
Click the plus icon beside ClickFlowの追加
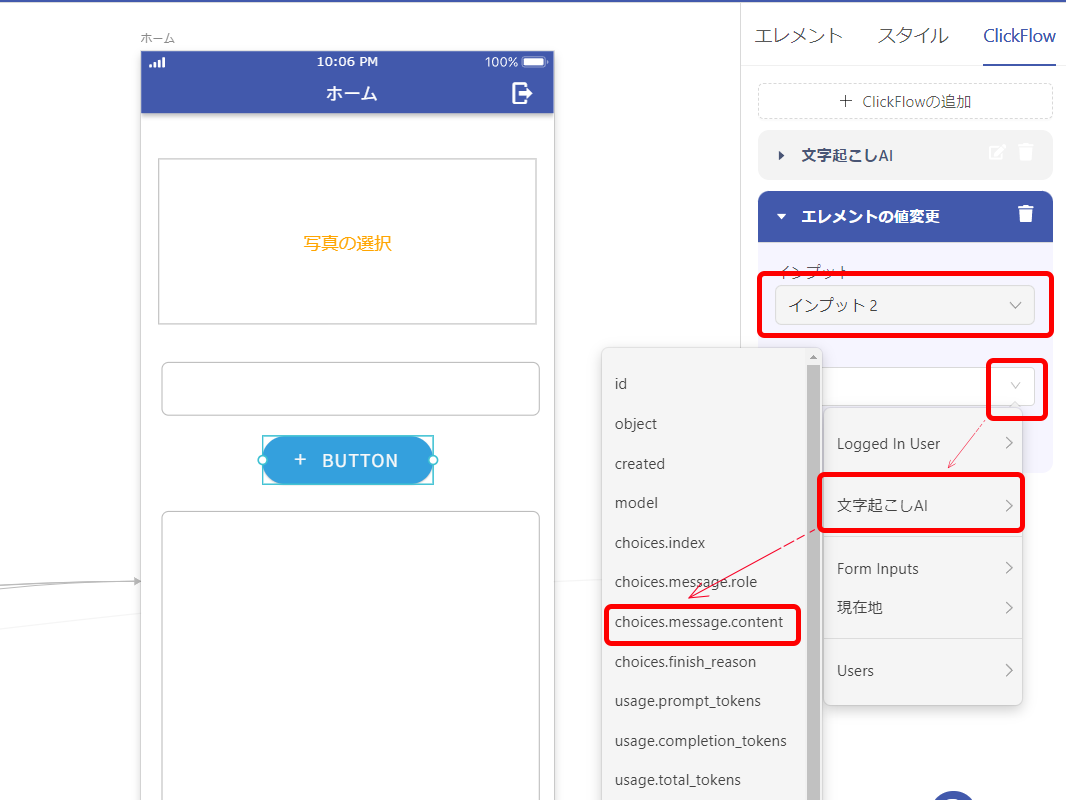(x=845, y=101)
